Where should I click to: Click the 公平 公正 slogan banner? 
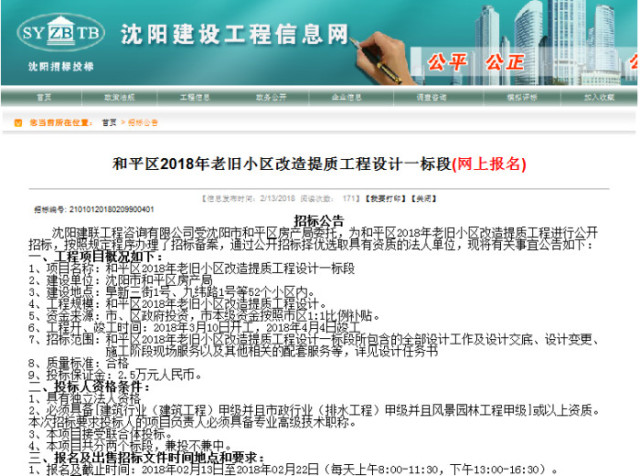click(x=476, y=62)
